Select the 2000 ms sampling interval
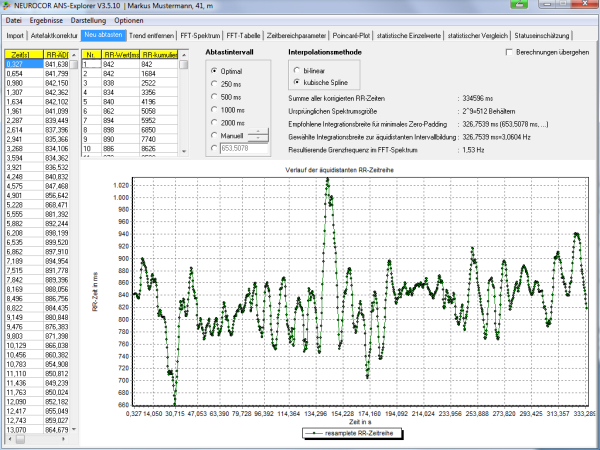600x450 pixels. [x=214, y=122]
